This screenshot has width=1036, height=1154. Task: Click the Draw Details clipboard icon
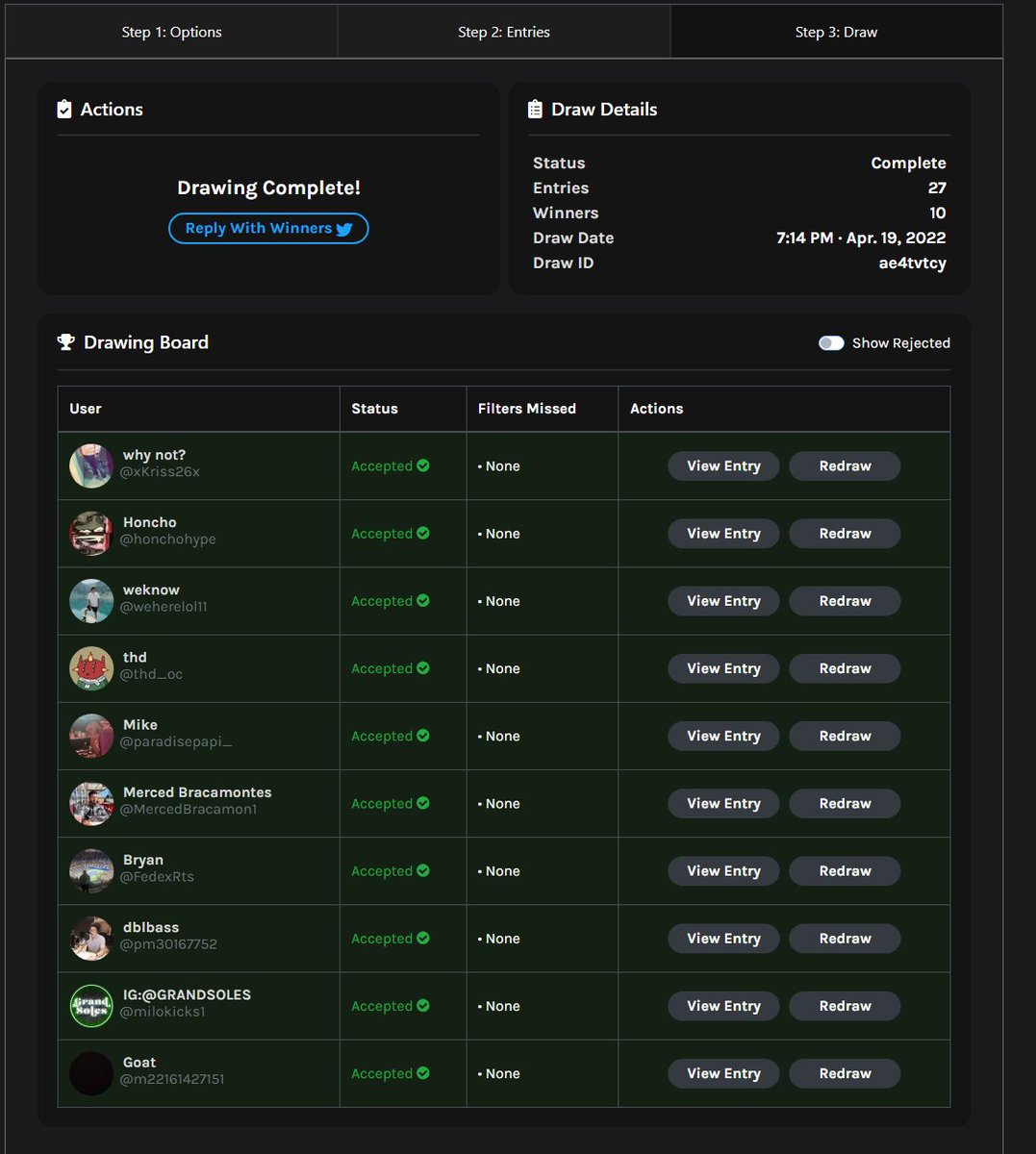536,110
